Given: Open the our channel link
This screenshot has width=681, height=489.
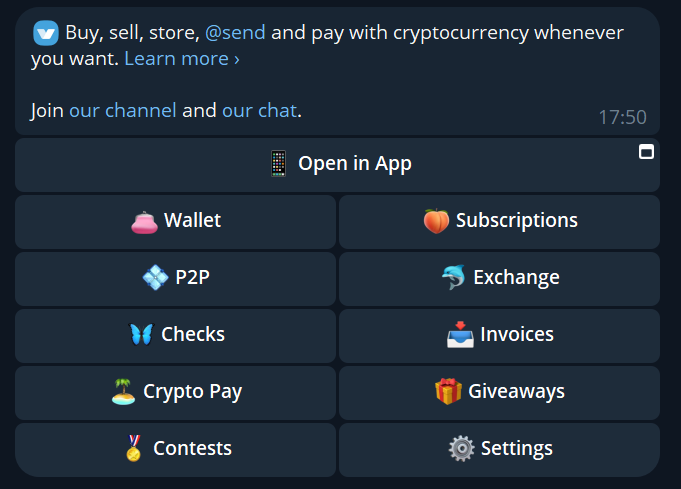Looking at the screenshot, I should (123, 110).
